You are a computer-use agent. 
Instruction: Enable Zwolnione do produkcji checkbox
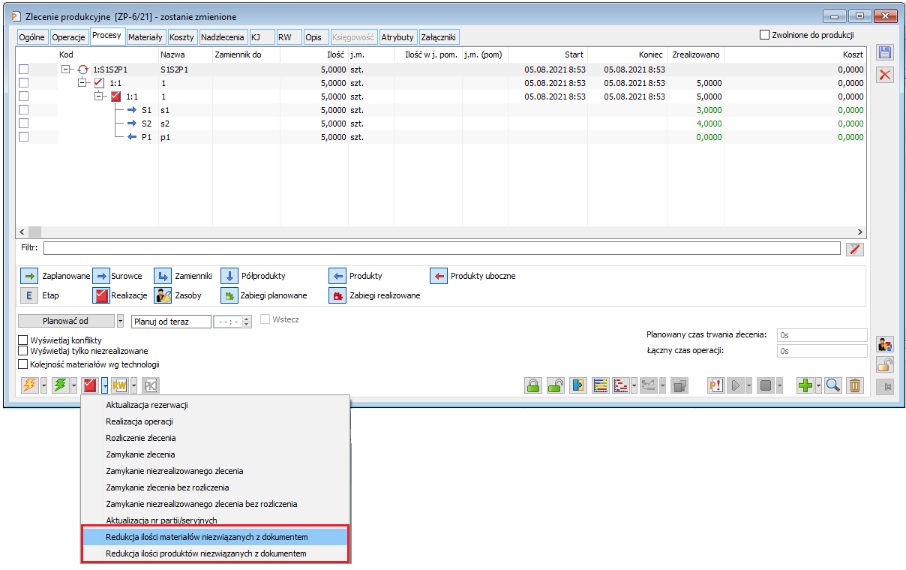[766, 35]
